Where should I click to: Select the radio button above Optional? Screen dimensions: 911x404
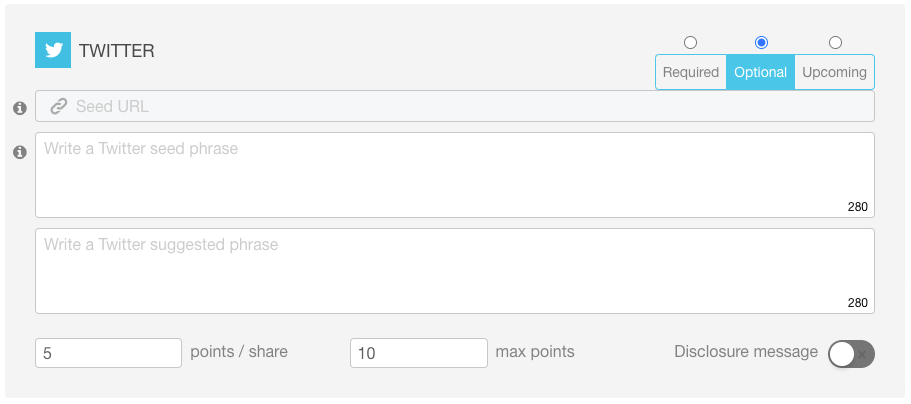[x=761, y=42]
